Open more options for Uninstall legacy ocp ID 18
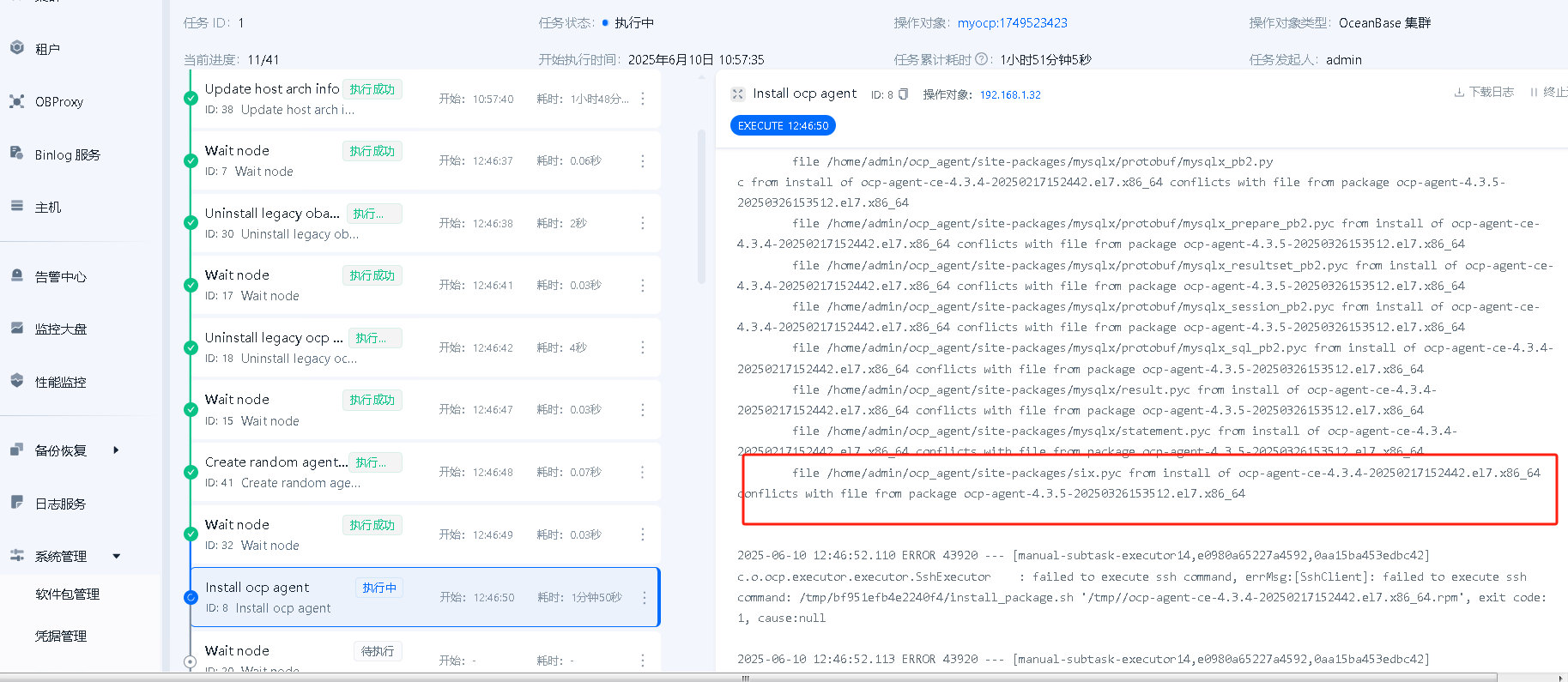Image resolution: width=1568 pixels, height=682 pixels. click(x=643, y=347)
